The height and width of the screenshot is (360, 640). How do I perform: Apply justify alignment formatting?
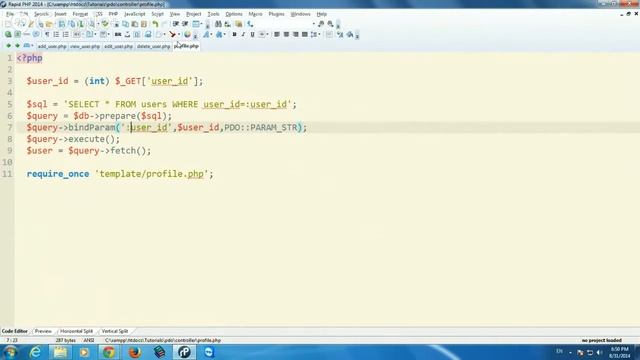[x=304, y=34]
